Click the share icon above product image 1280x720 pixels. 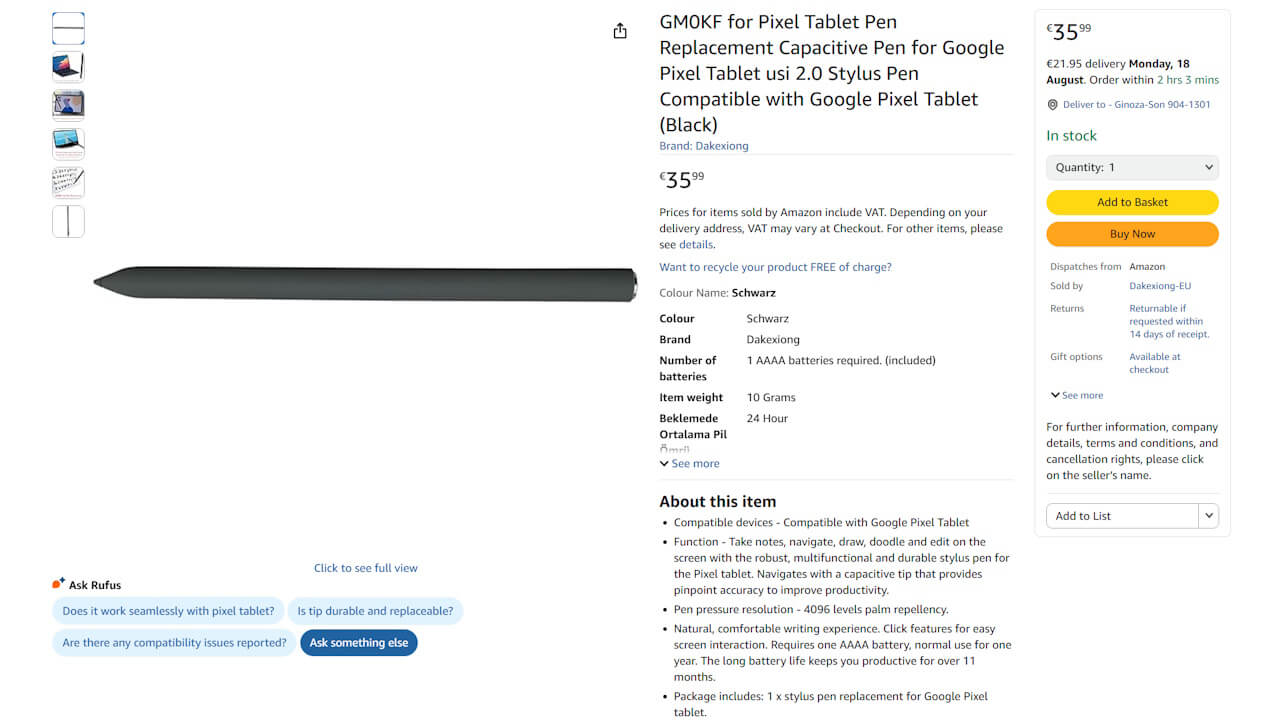tap(620, 31)
